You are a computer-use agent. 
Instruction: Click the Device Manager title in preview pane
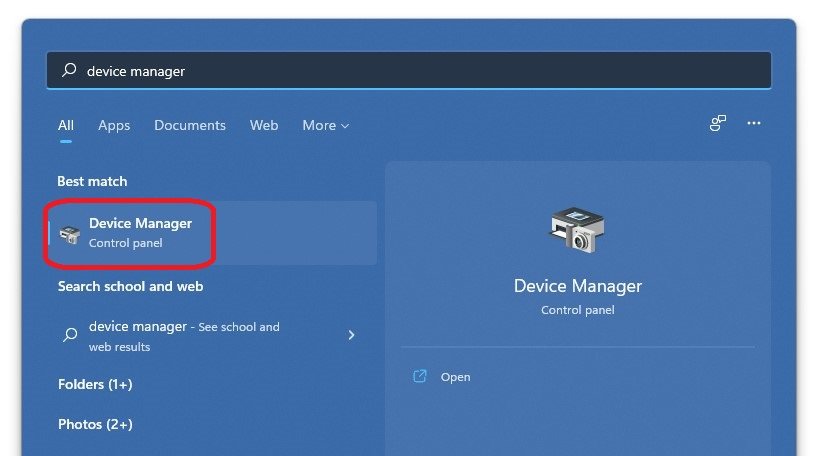578,286
